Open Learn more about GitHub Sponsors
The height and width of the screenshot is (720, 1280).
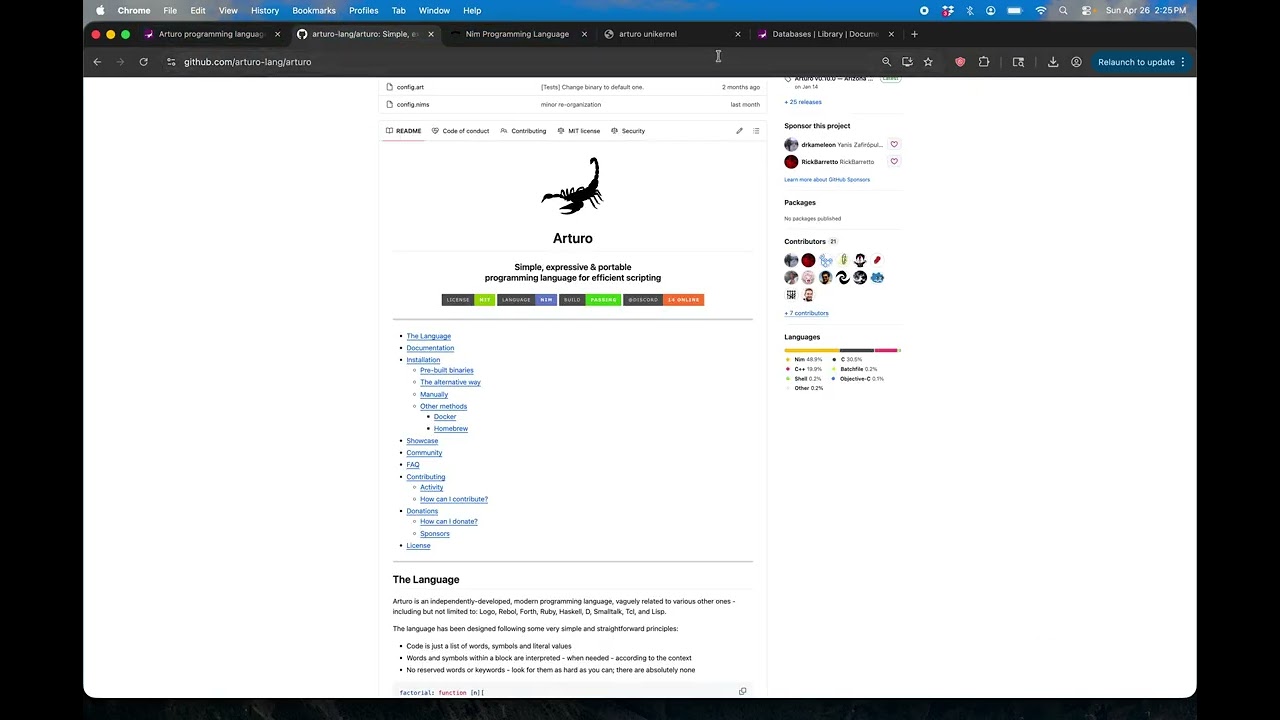827,180
